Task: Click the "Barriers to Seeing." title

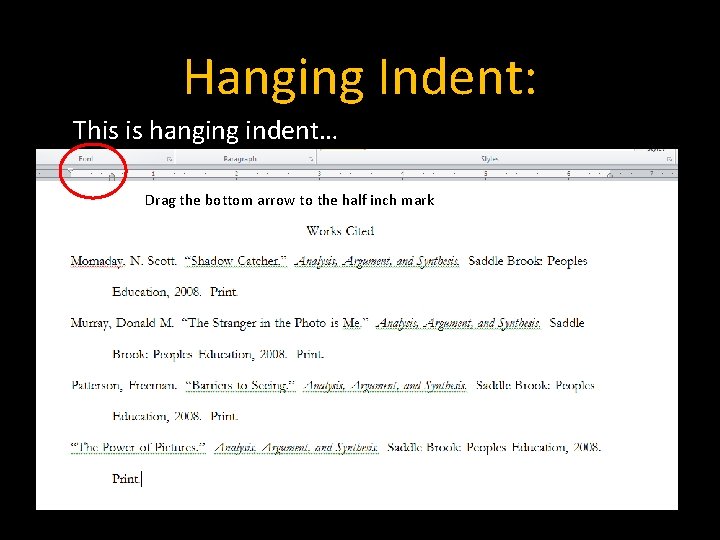Action: [240, 385]
